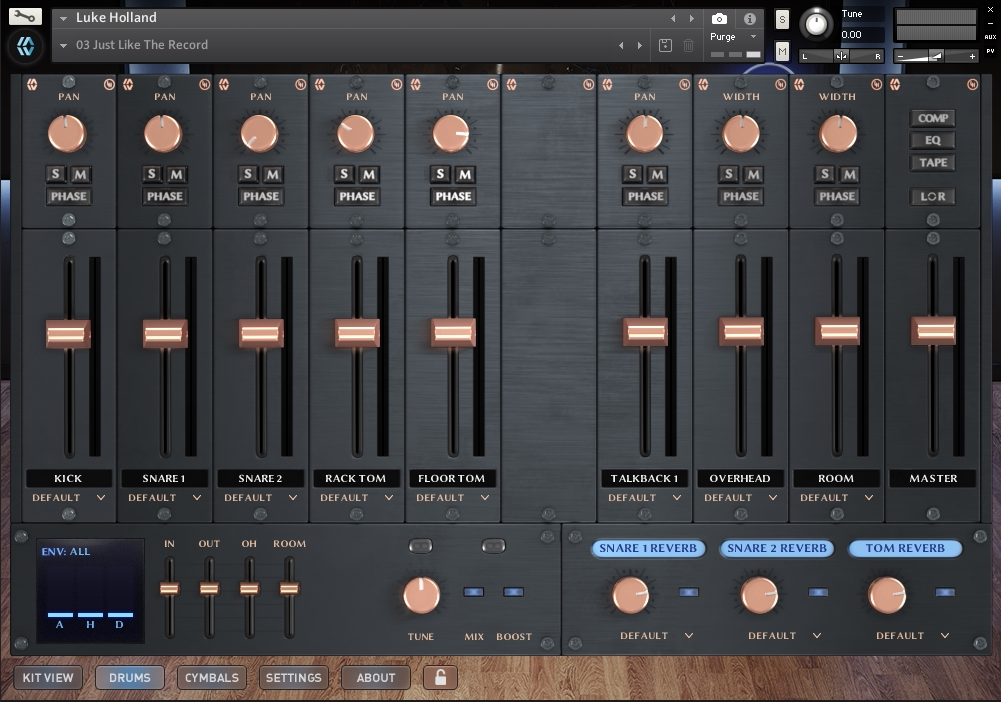Click the master EQ button
This screenshot has width=1001, height=702.
pos(933,140)
